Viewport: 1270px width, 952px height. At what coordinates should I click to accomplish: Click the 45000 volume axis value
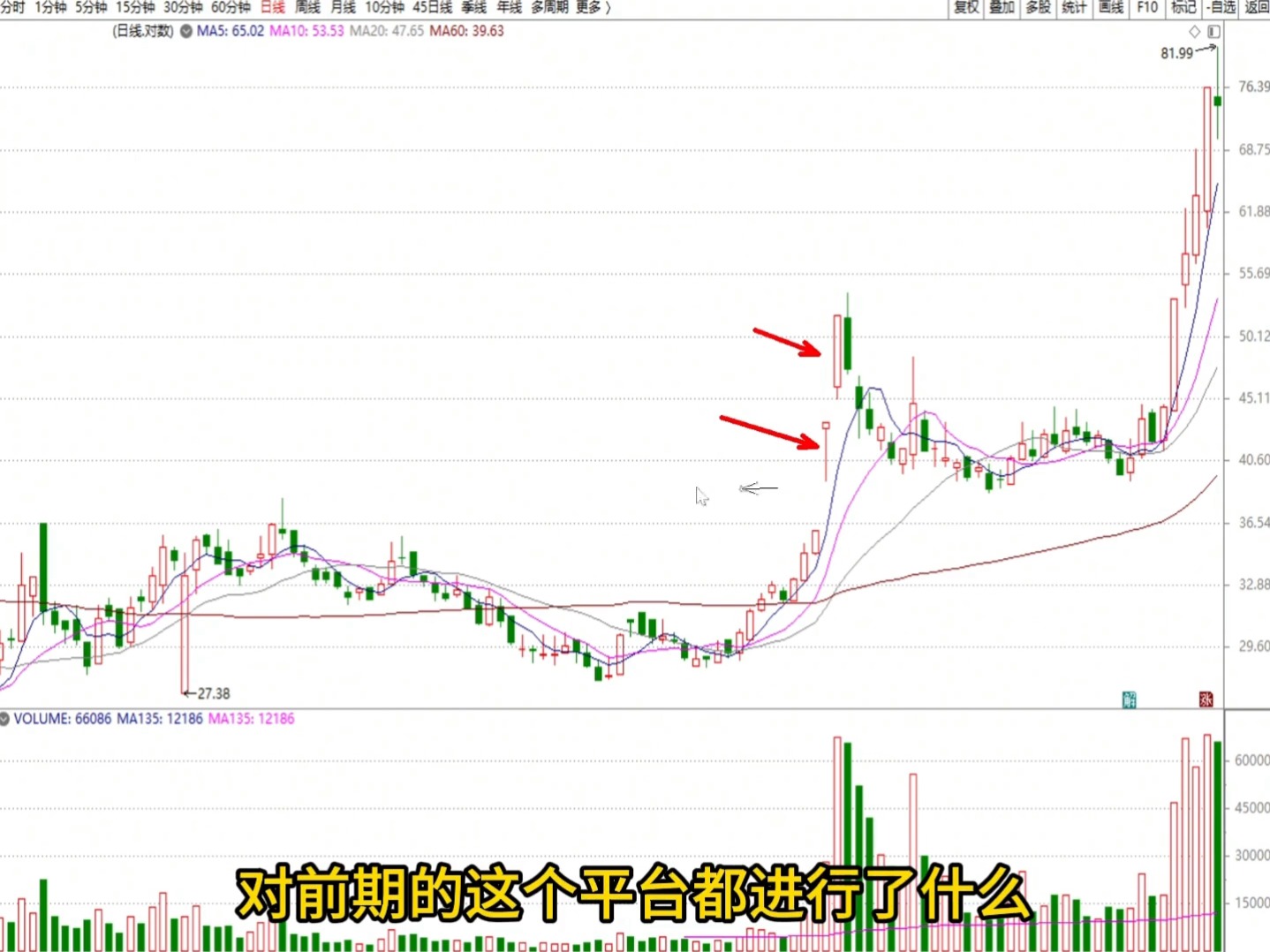1252,807
